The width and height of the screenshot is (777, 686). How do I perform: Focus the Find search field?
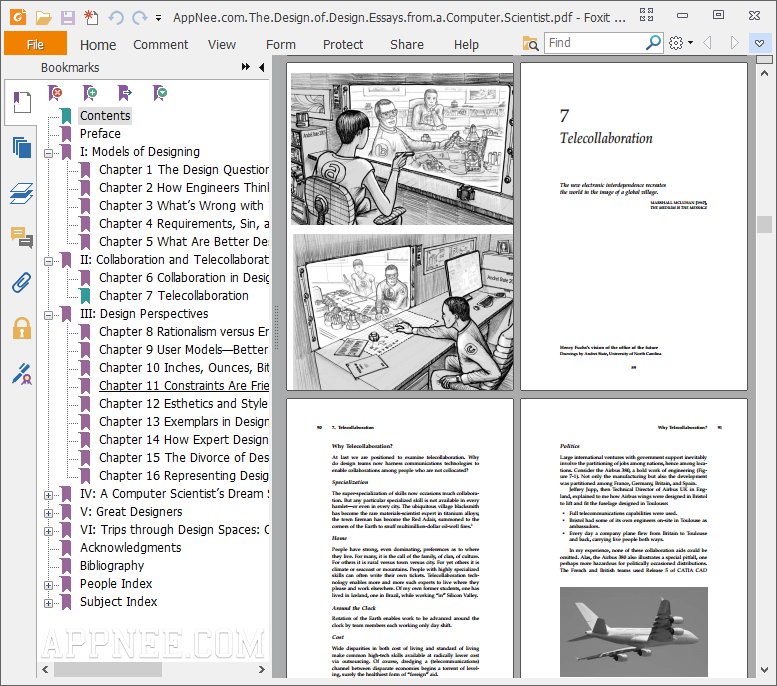point(595,43)
